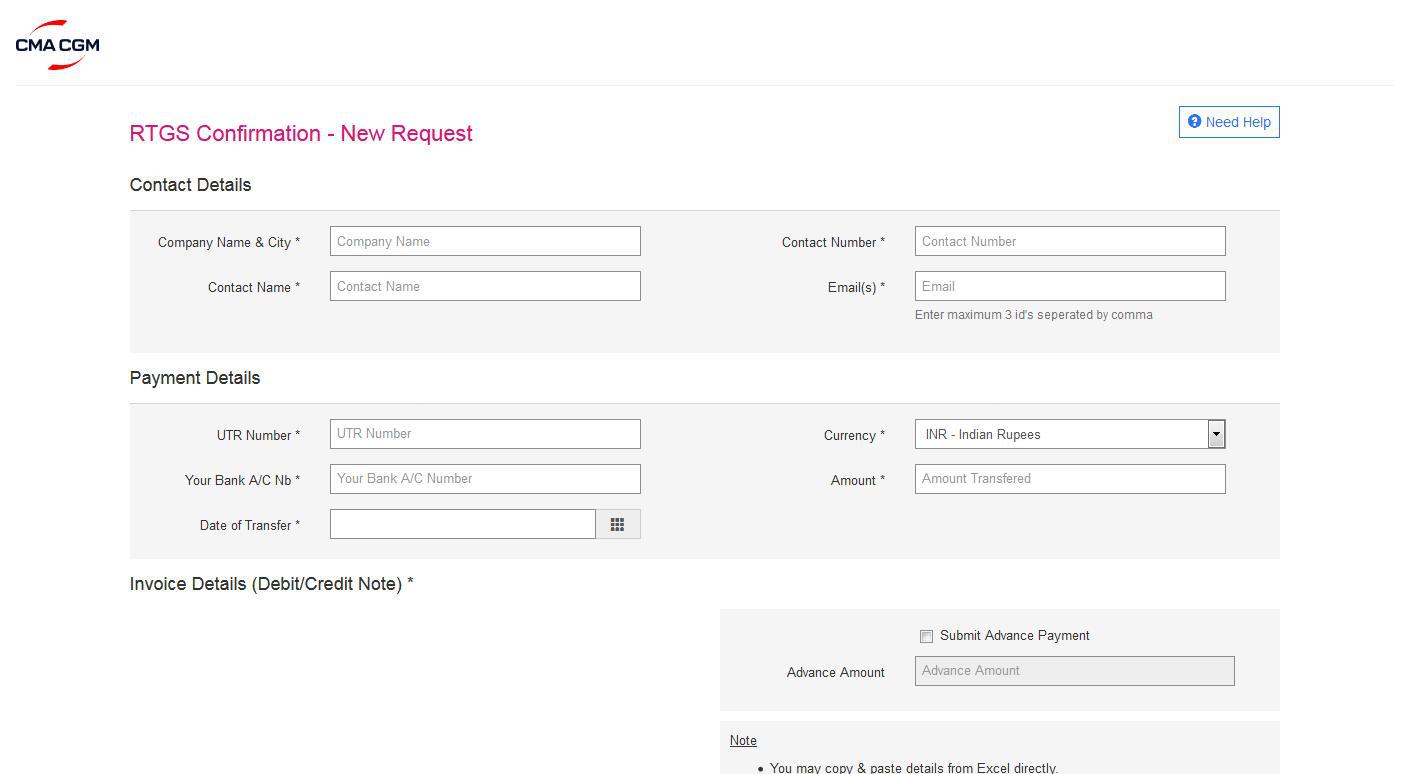
Task: Click the Advance Amount field
Action: (1075, 671)
